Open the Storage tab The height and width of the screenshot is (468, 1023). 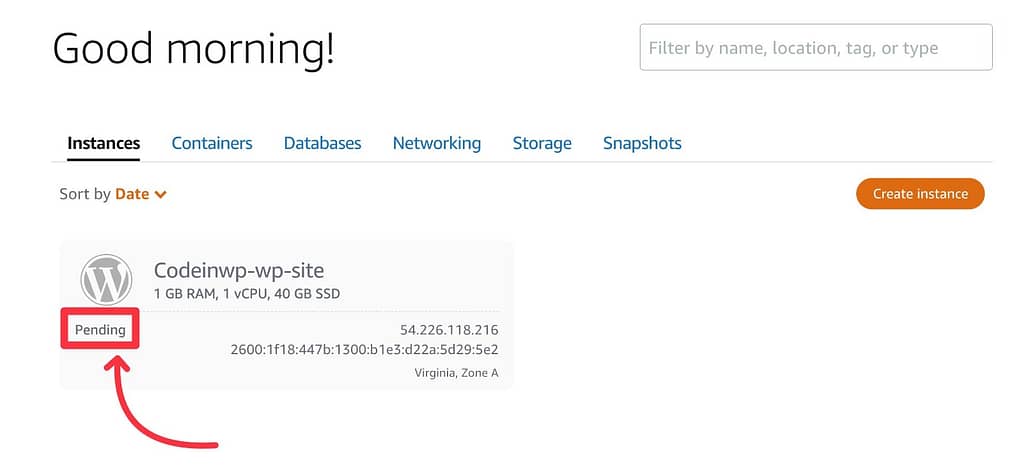coord(542,143)
